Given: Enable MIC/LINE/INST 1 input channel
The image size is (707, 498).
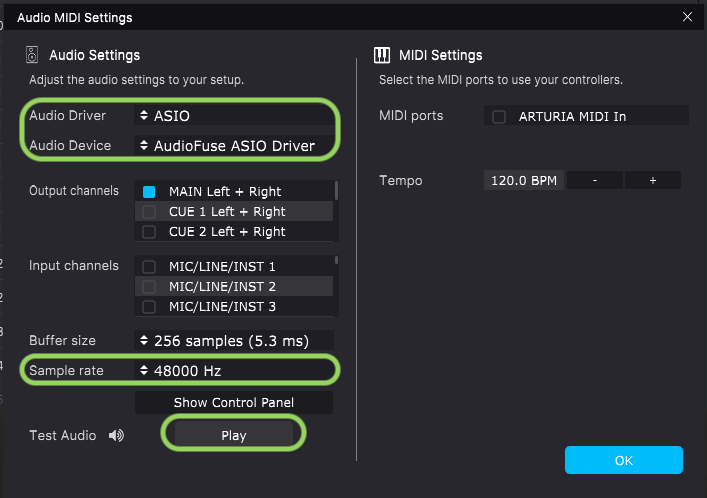Looking at the screenshot, I should pyautogui.click(x=149, y=267).
